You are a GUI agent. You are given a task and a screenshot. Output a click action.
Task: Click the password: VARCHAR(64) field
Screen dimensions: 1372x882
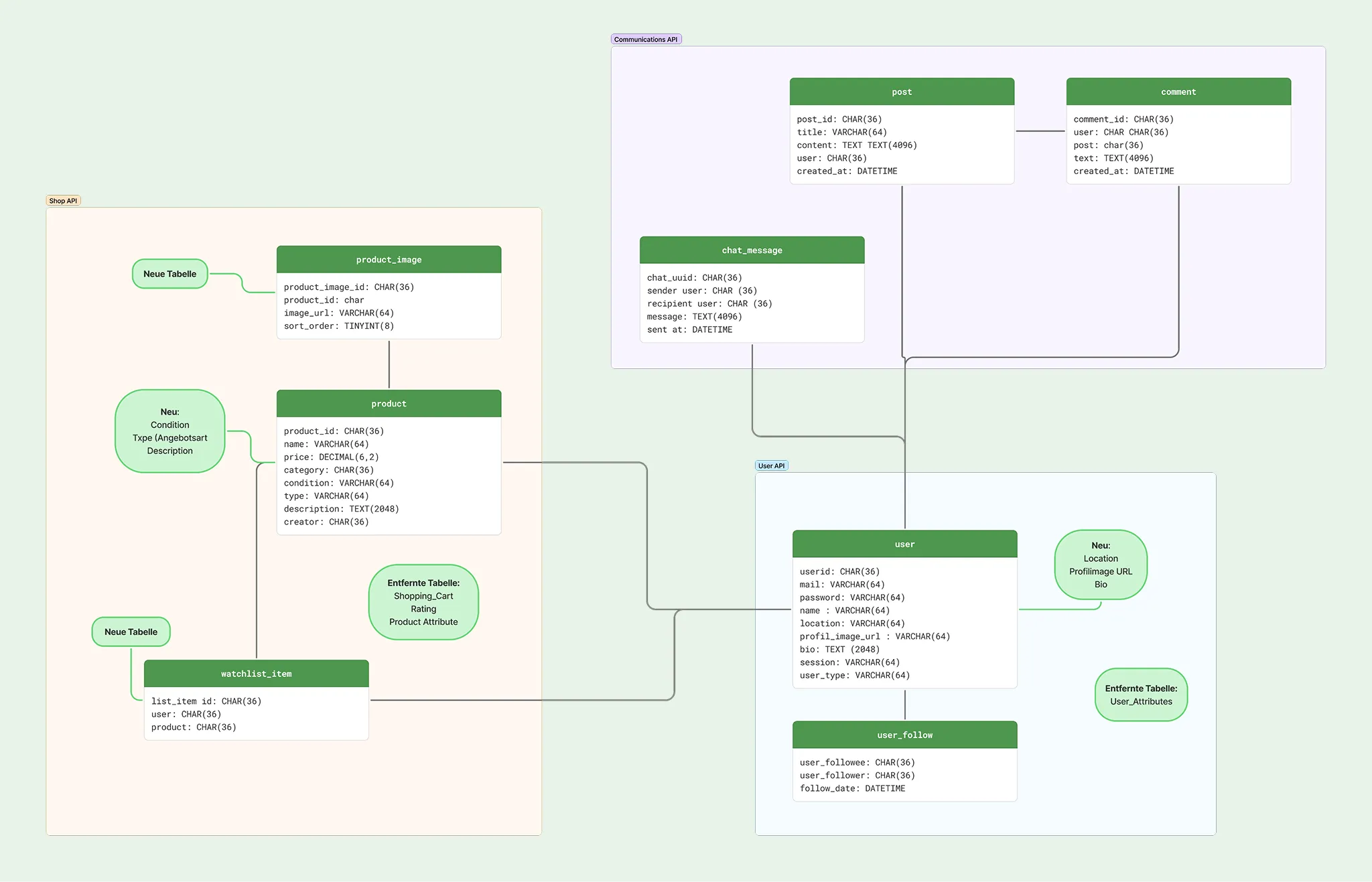852,598
